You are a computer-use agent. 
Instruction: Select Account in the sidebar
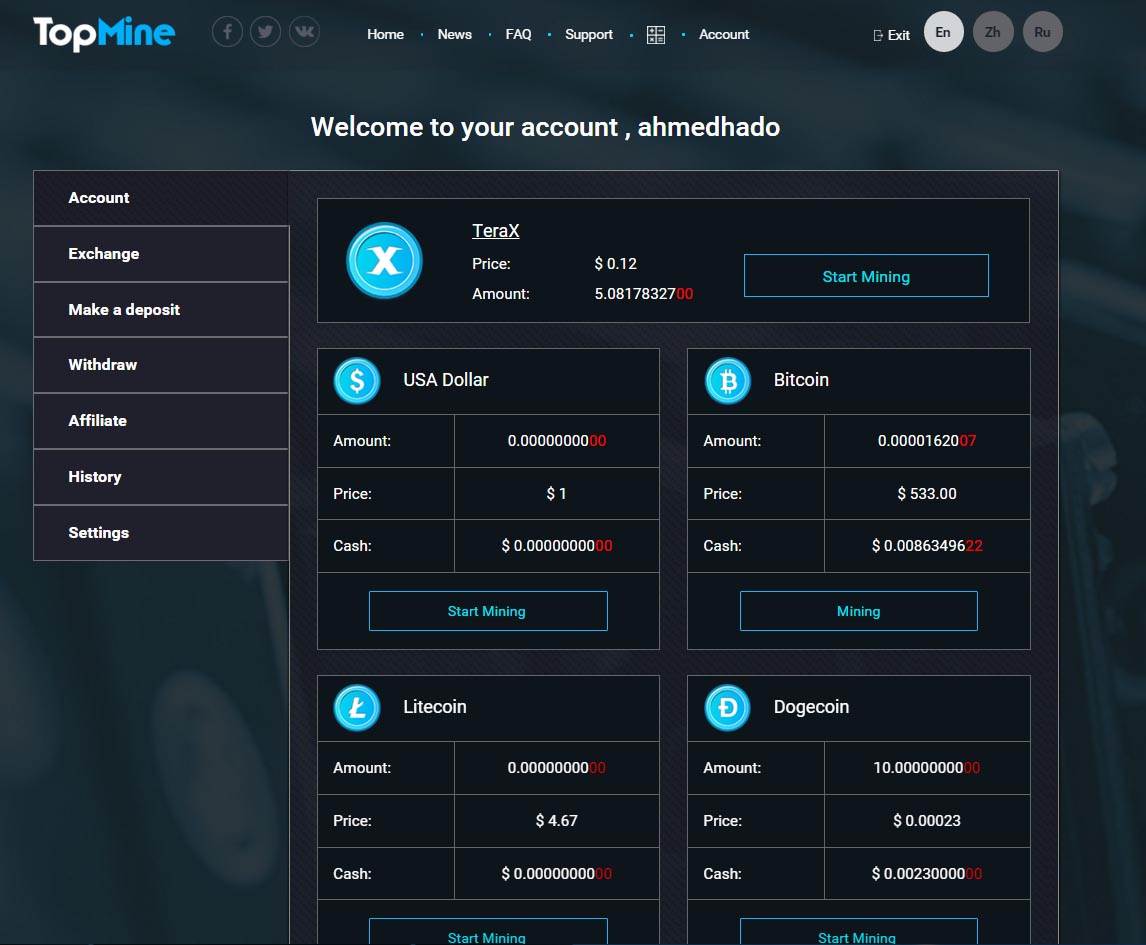pos(161,198)
